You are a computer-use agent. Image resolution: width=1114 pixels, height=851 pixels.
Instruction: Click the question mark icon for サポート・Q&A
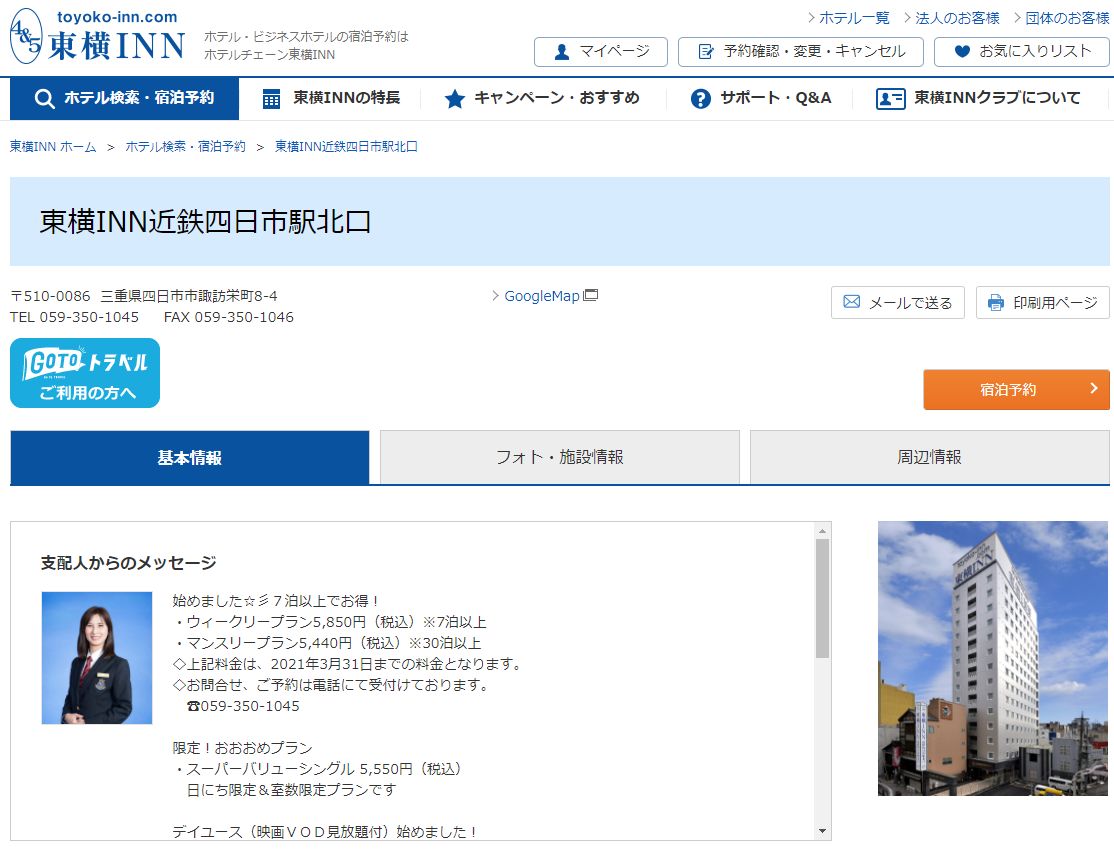701,99
